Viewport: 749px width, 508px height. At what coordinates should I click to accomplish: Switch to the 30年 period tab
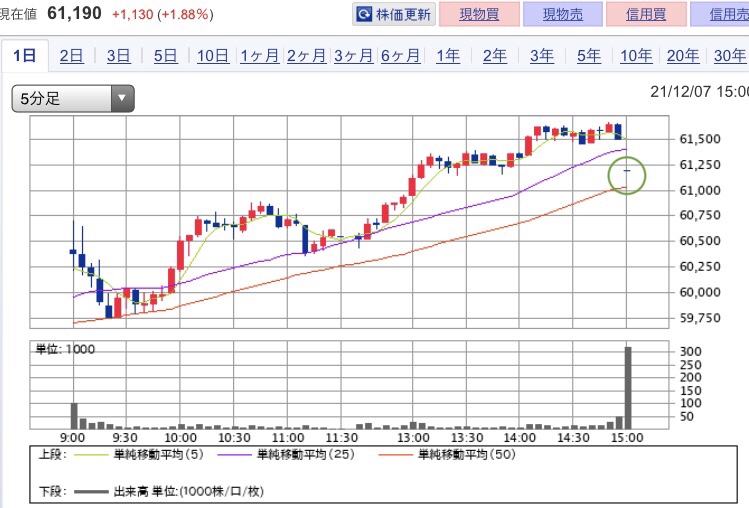730,56
